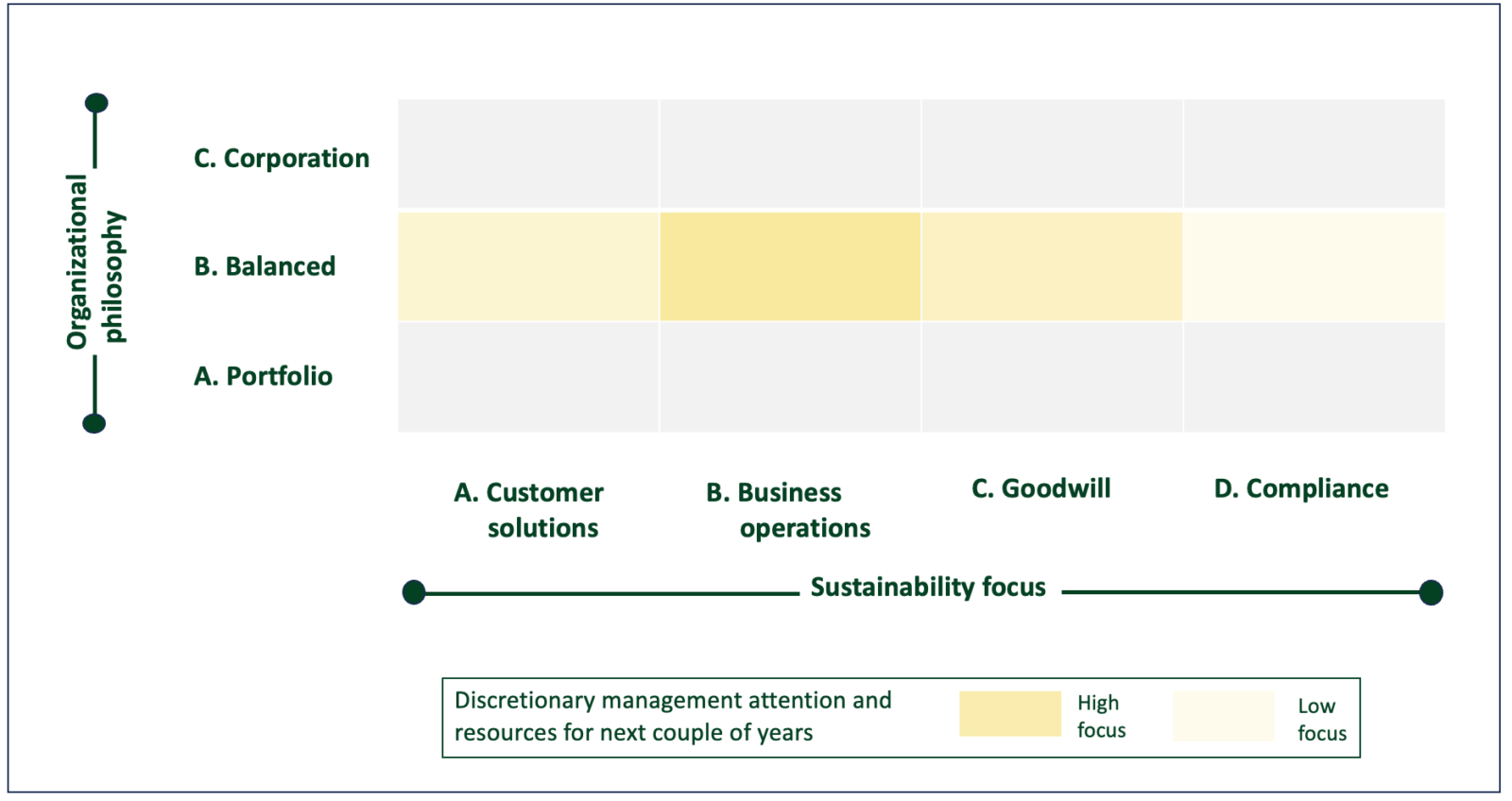The height and width of the screenshot is (801, 1512).
Task: Click the Corporation row Customer solutions cell
Action: point(528,153)
